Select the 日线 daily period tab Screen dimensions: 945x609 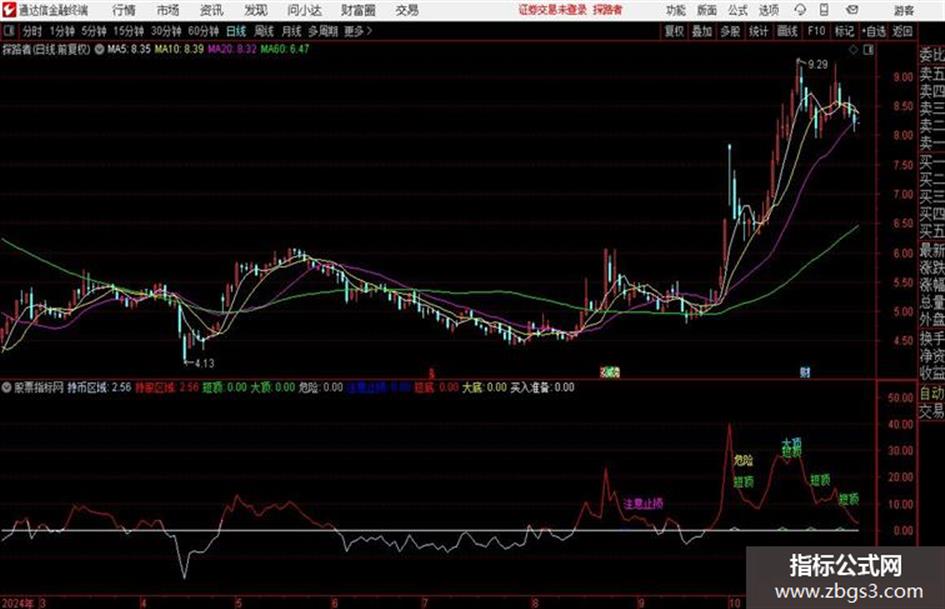236,31
